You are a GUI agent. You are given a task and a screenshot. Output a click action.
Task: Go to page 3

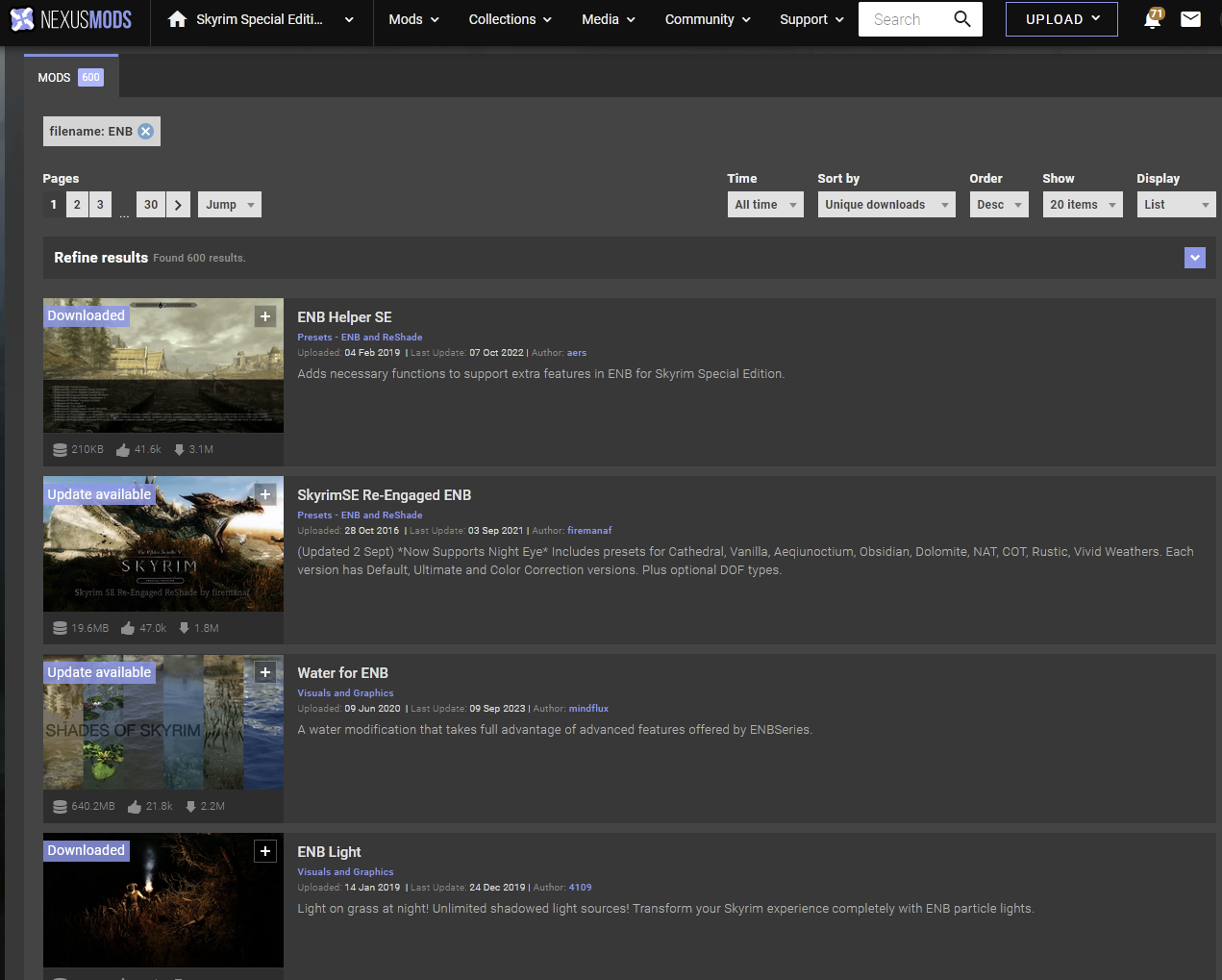(x=100, y=205)
